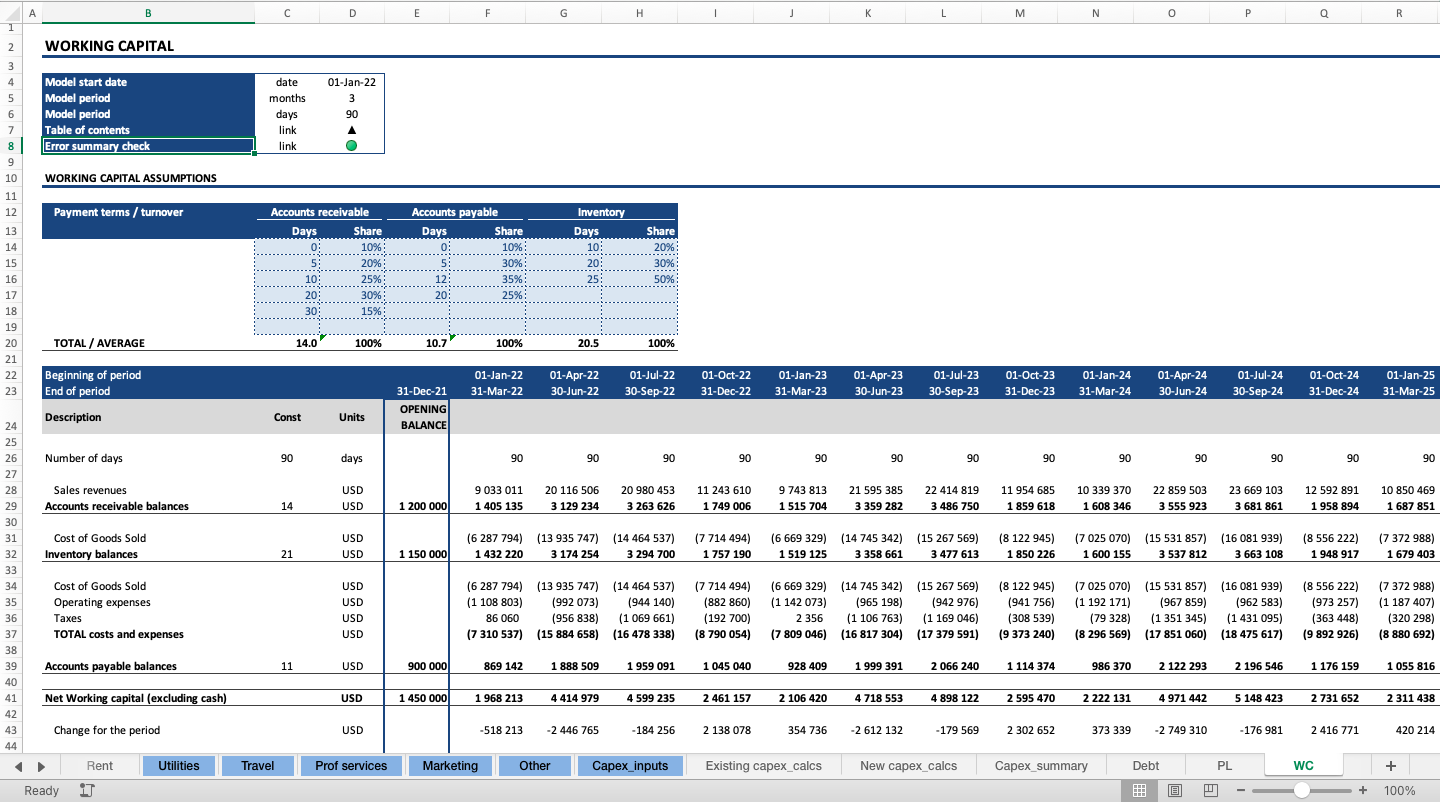The height and width of the screenshot is (802, 1440).
Task: Select the Change for the period -518 213 cell
Action: click(x=487, y=730)
